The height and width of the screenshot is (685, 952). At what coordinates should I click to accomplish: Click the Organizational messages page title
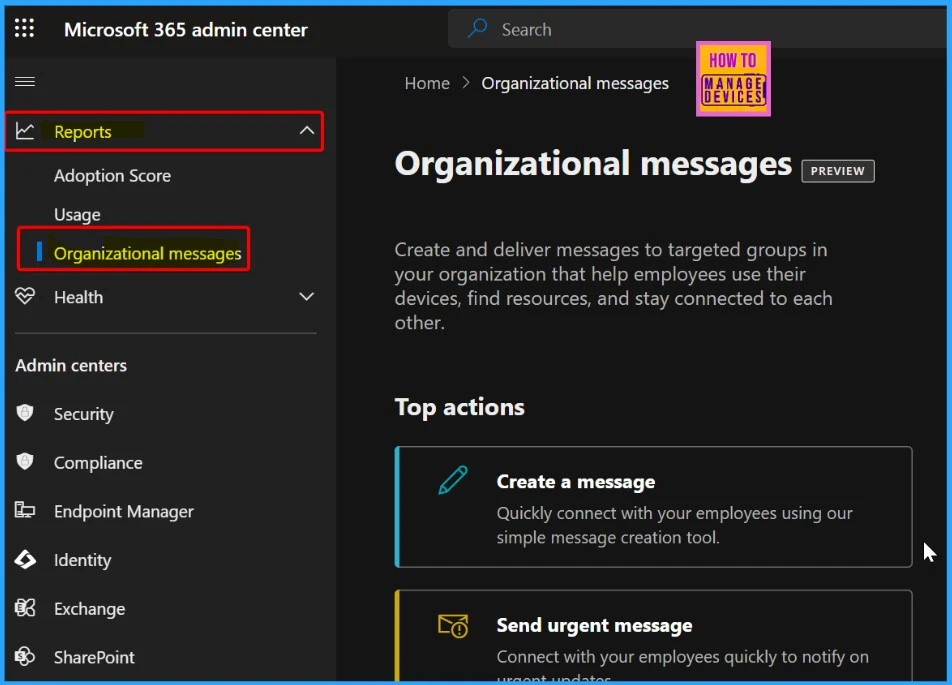point(593,164)
